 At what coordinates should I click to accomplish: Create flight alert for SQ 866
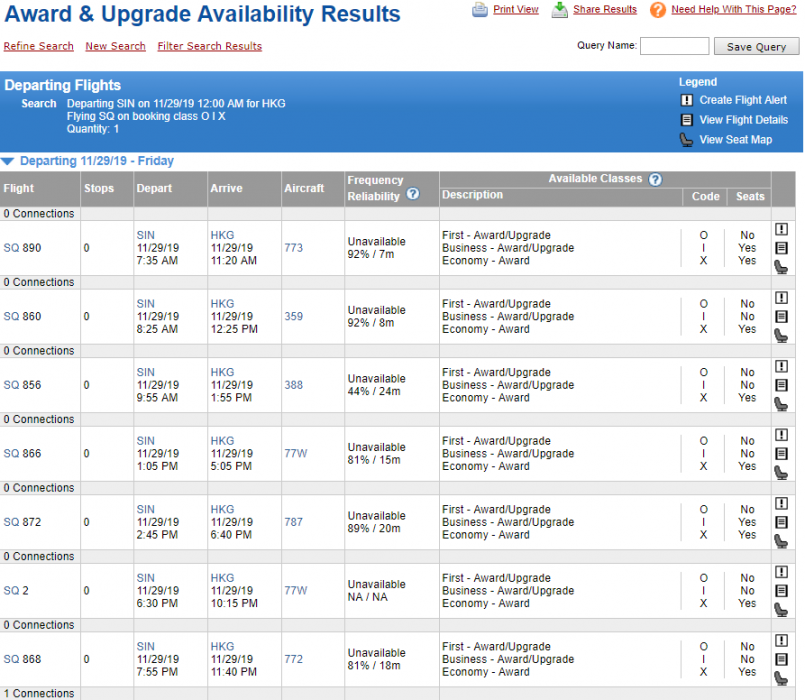(x=782, y=435)
